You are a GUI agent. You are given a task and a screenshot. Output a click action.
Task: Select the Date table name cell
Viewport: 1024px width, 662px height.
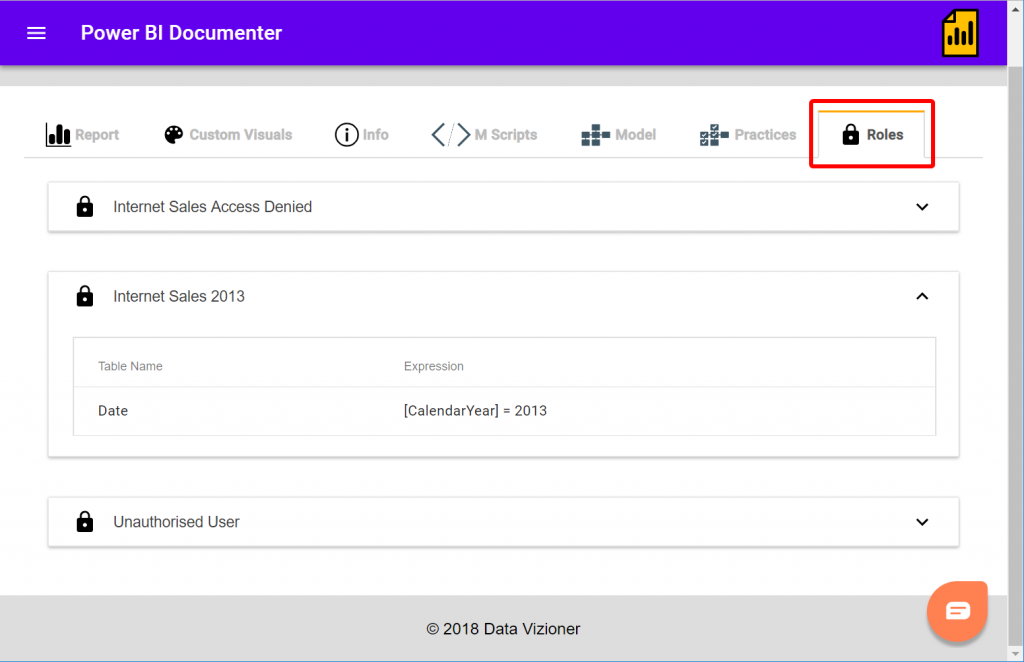(x=113, y=411)
